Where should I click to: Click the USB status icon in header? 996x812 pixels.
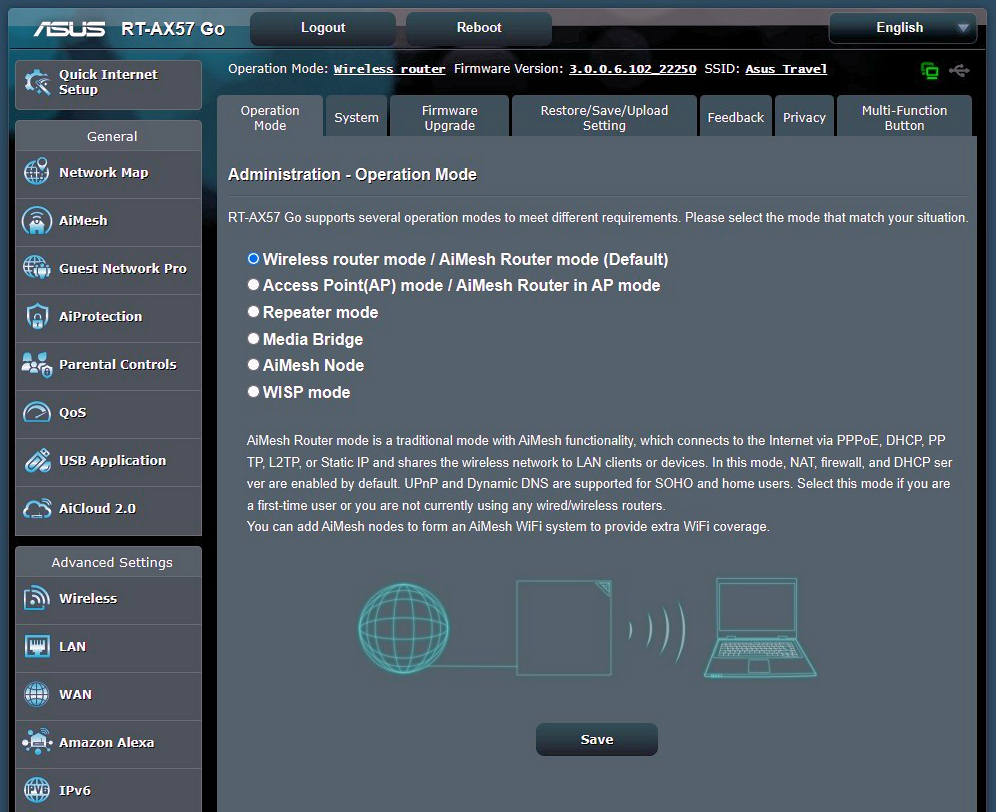click(960, 70)
